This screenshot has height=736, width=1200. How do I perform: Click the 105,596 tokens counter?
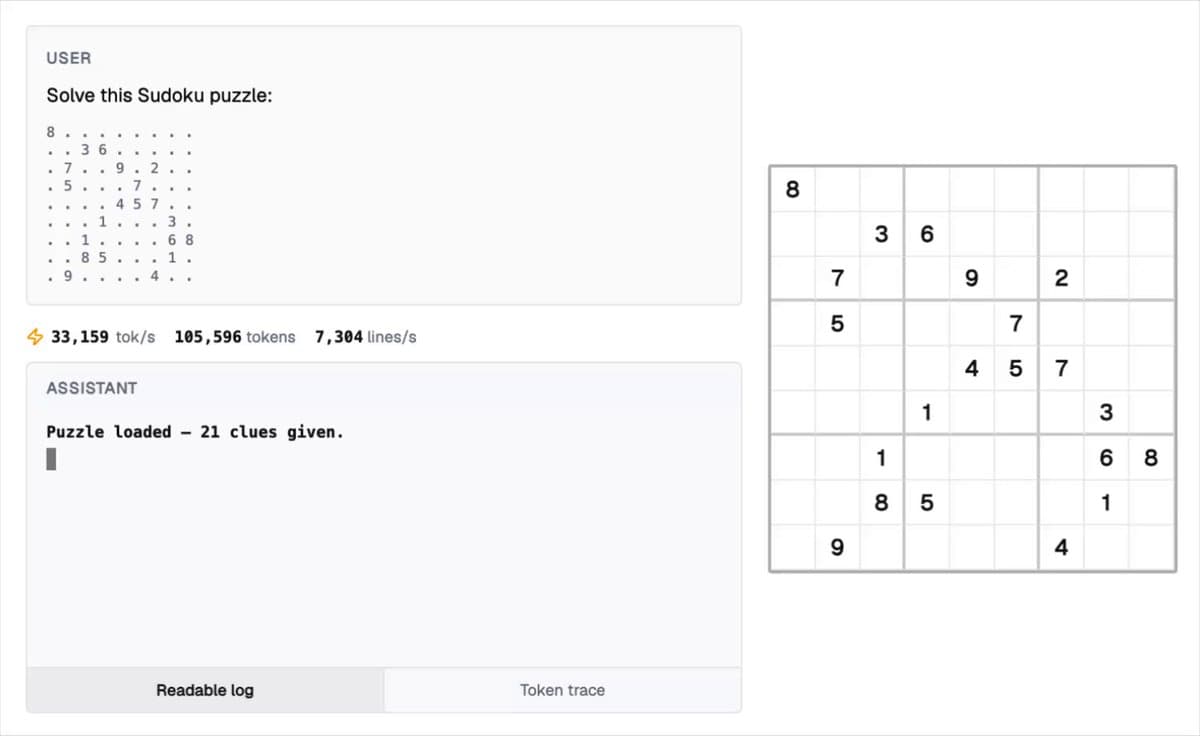[x=234, y=337]
